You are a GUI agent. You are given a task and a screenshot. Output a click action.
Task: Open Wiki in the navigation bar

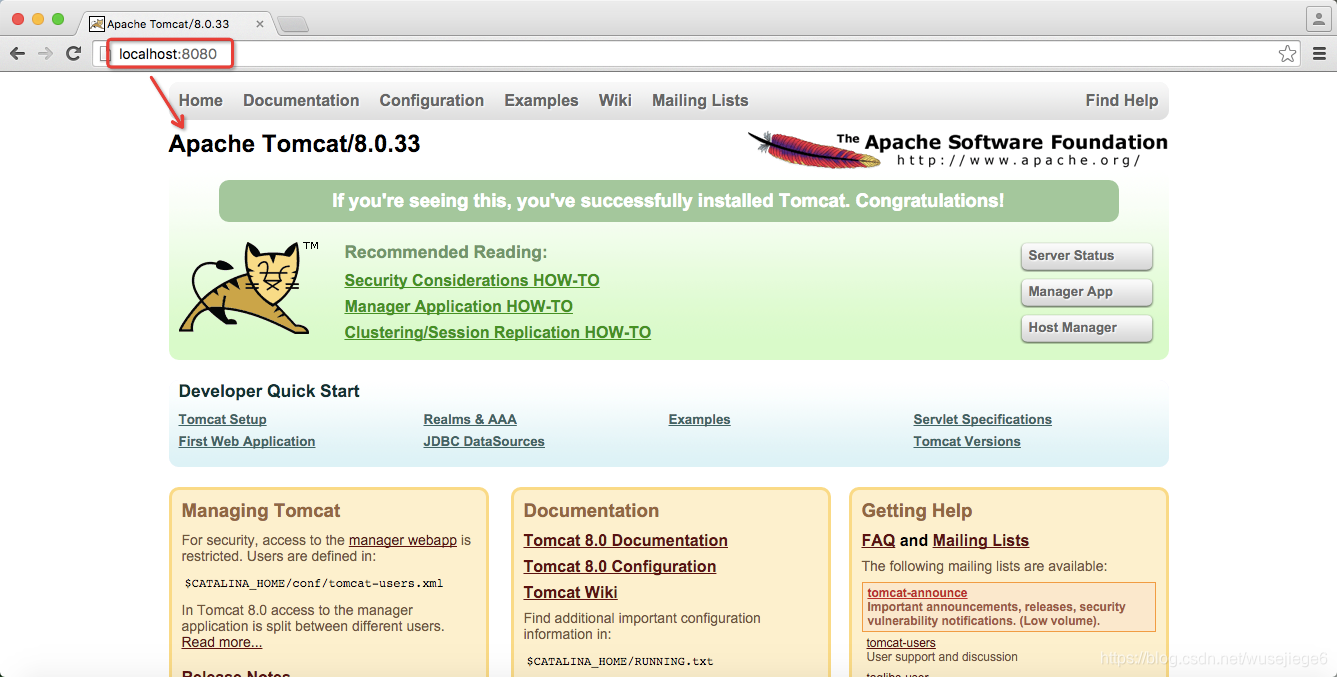615,100
